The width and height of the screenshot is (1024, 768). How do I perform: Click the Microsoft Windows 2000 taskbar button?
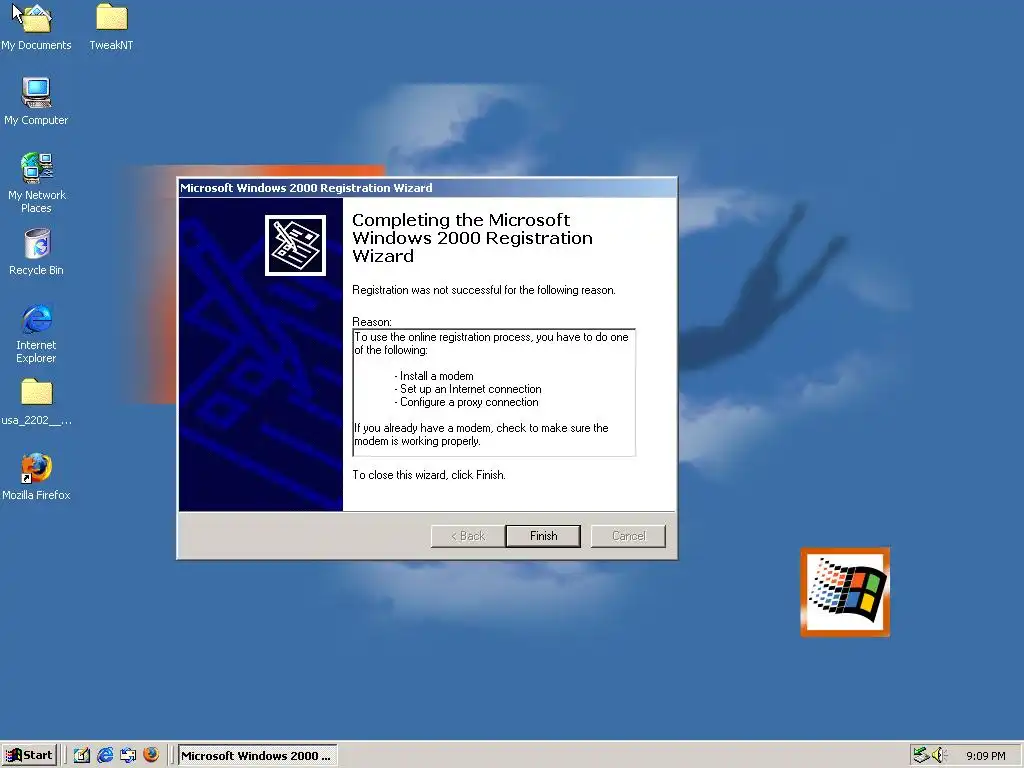[x=257, y=755]
